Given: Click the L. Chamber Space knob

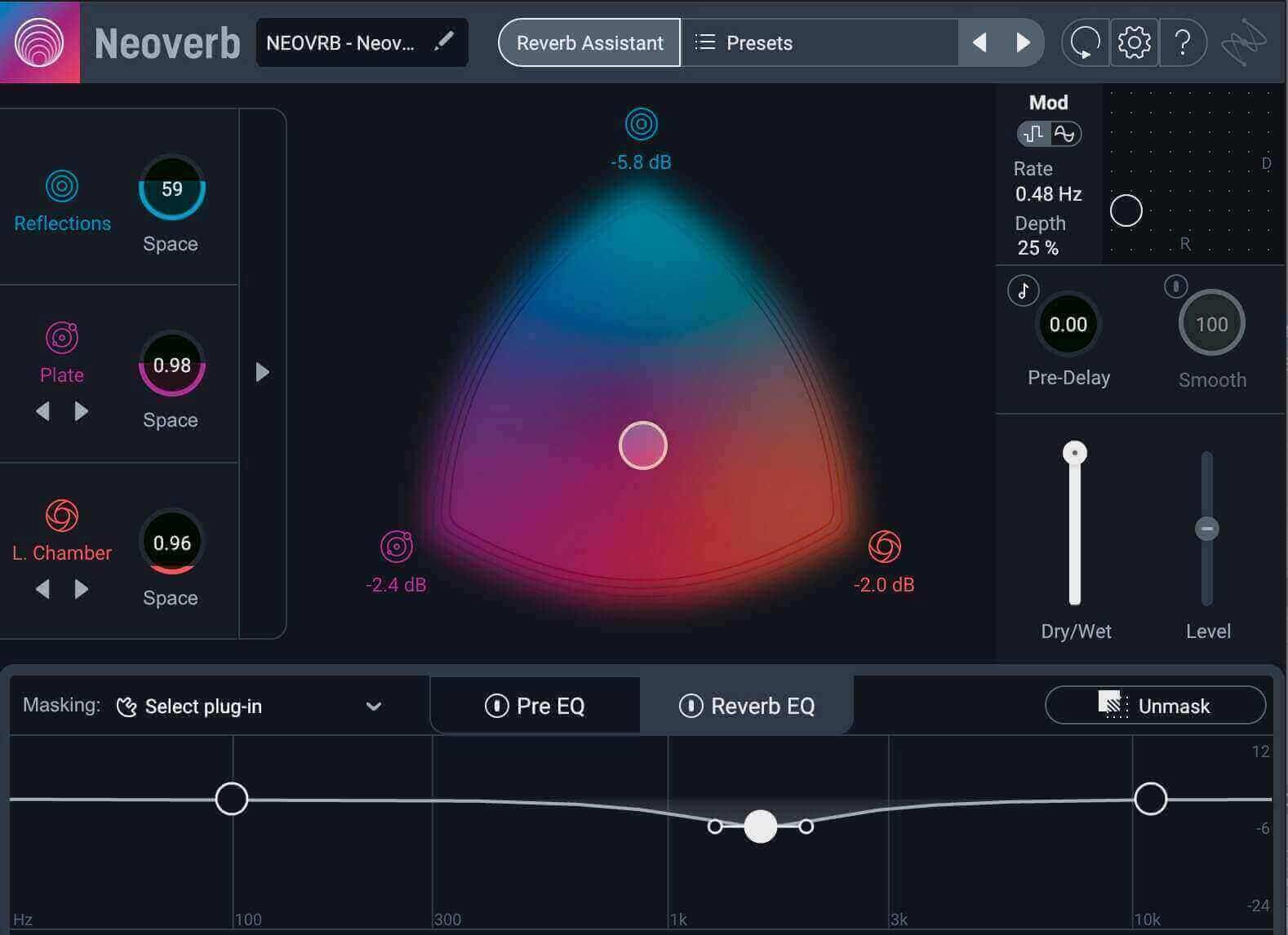Looking at the screenshot, I should (171, 543).
